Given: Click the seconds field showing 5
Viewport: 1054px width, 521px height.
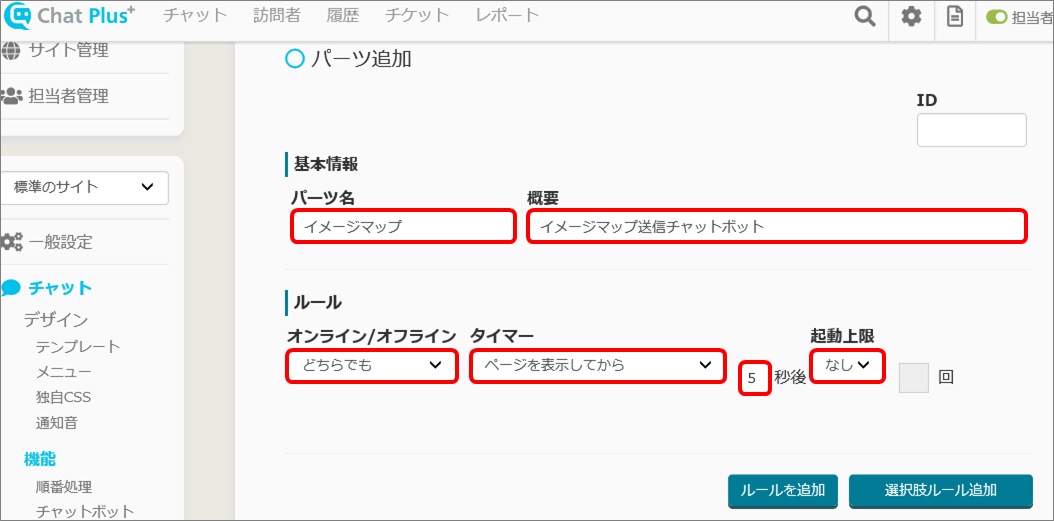Looking at the screenshot, I should point(754,378).
